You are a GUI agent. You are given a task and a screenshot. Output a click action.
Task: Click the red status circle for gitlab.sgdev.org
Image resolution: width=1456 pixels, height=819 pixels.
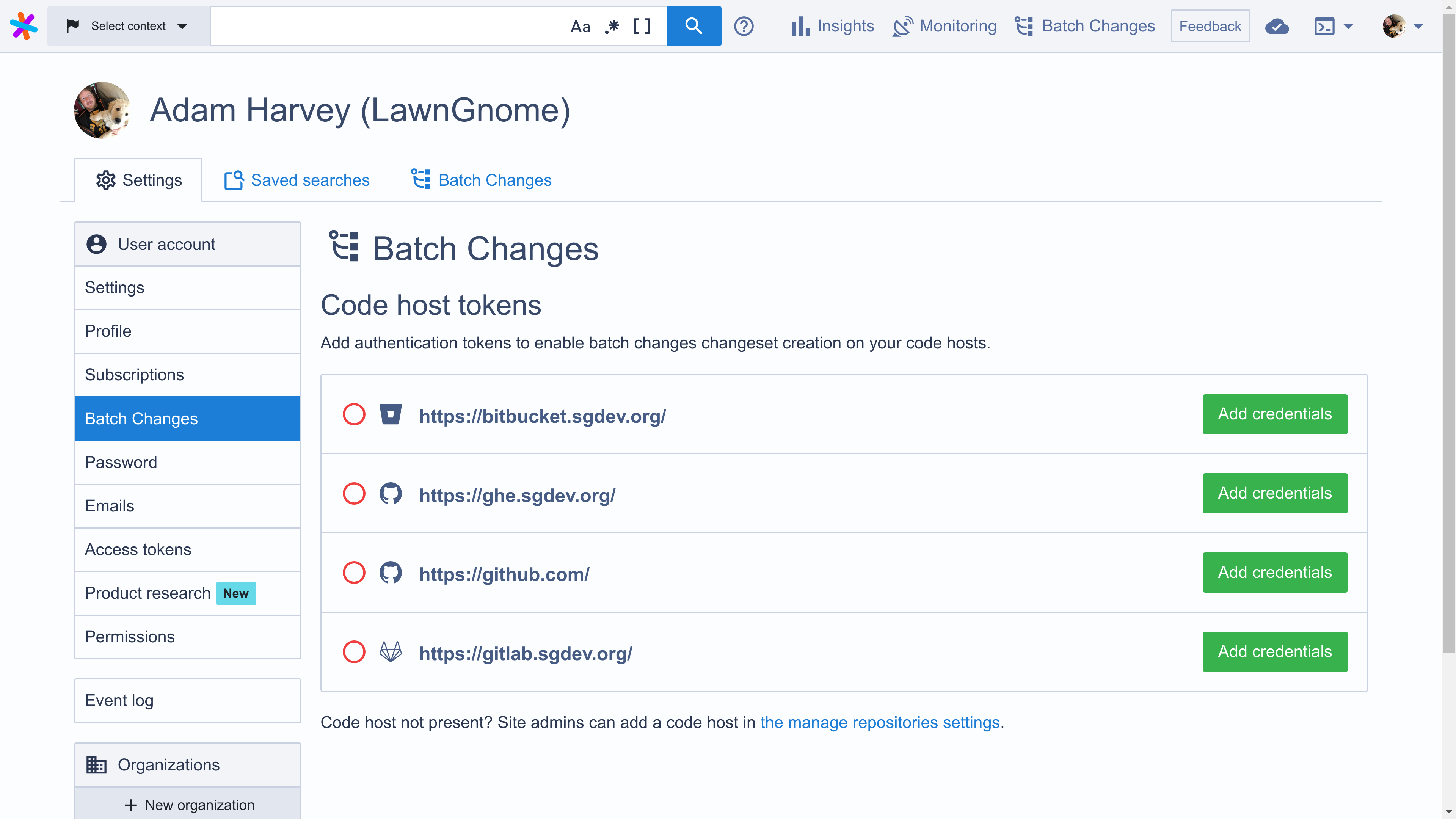[354, 652]
